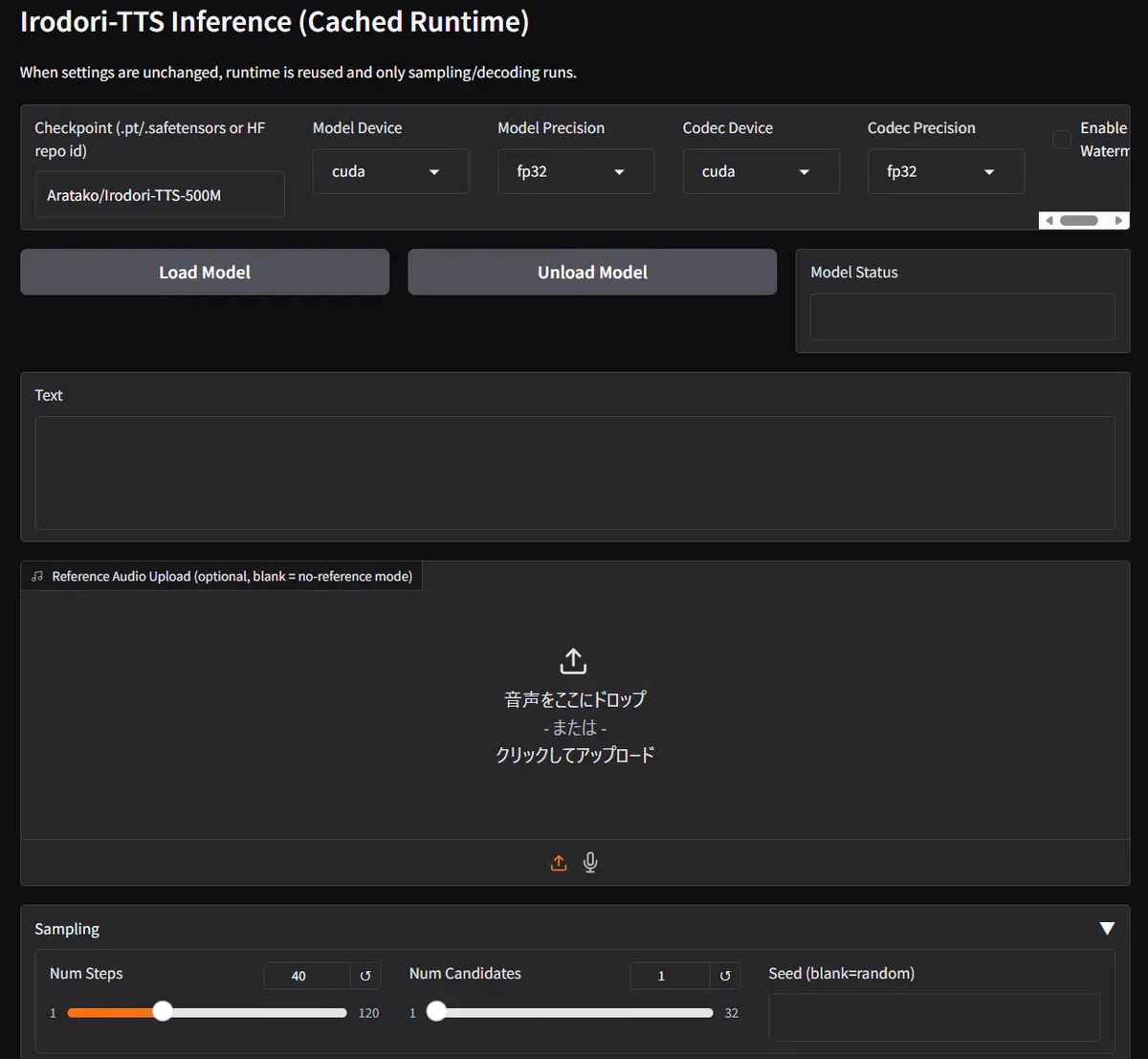This screenshot has width=1148, height=1059.
Task: Click the Unload Model button
Action: click(592, 272)
